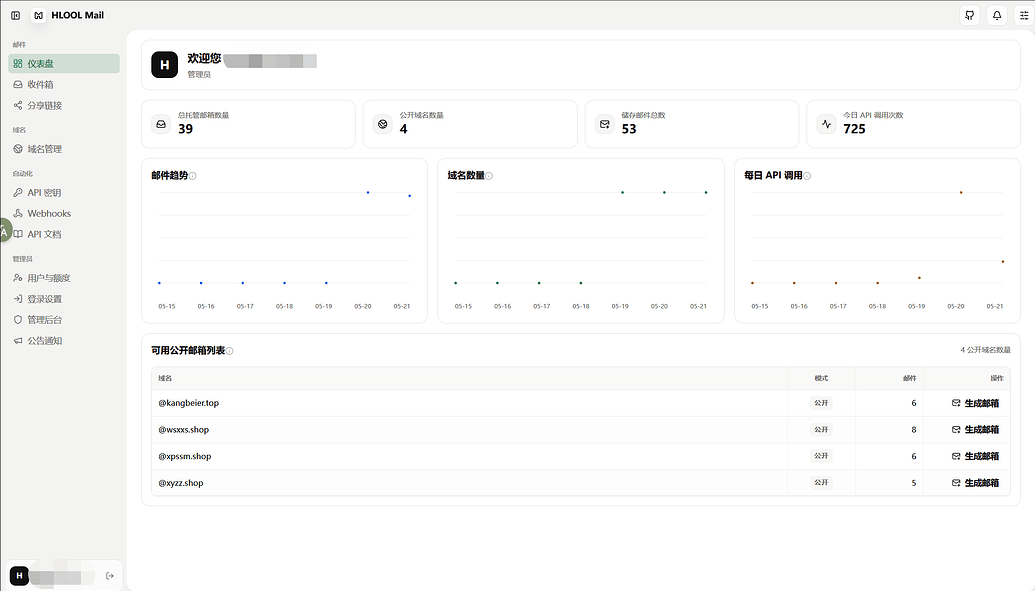The width and height of the screenshot is (1035, 591).
Task: Click the info icon beside 可用公开邮箱列表
Action: click(230, 351)
